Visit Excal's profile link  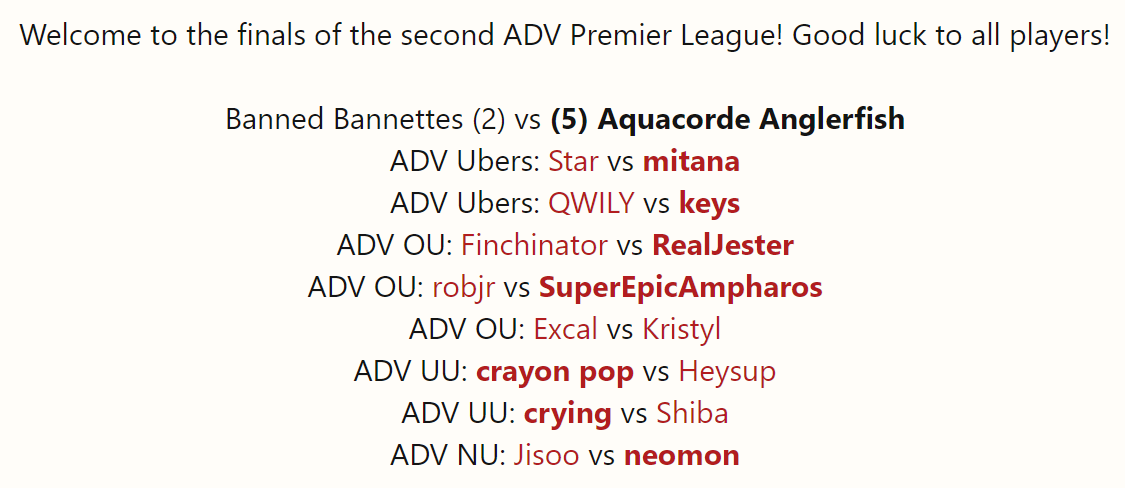(565, 330)
